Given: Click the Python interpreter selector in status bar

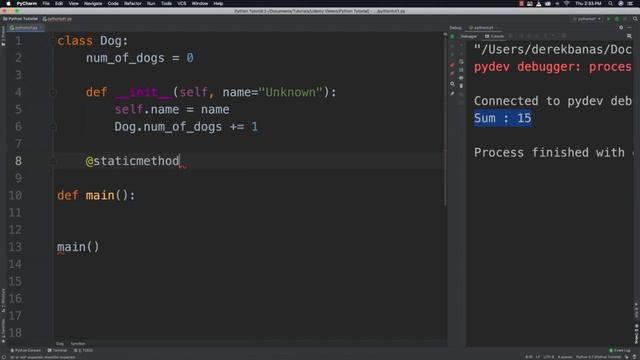Looking at the screenshot, I should pos(598,357).
